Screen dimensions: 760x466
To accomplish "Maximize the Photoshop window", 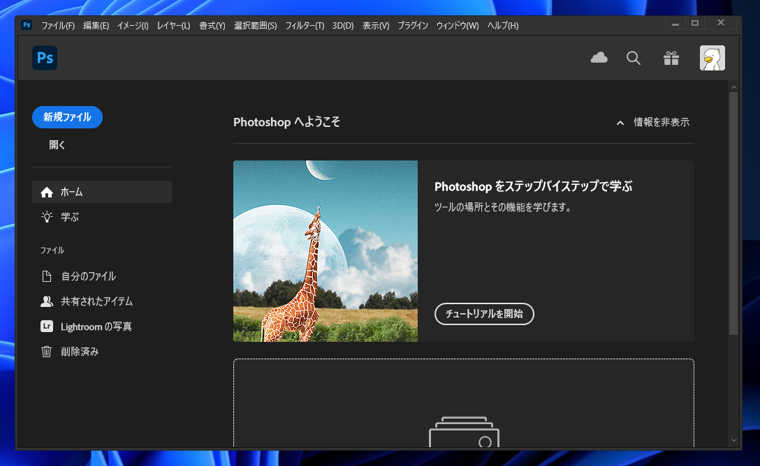I will [x=695, y=23].
